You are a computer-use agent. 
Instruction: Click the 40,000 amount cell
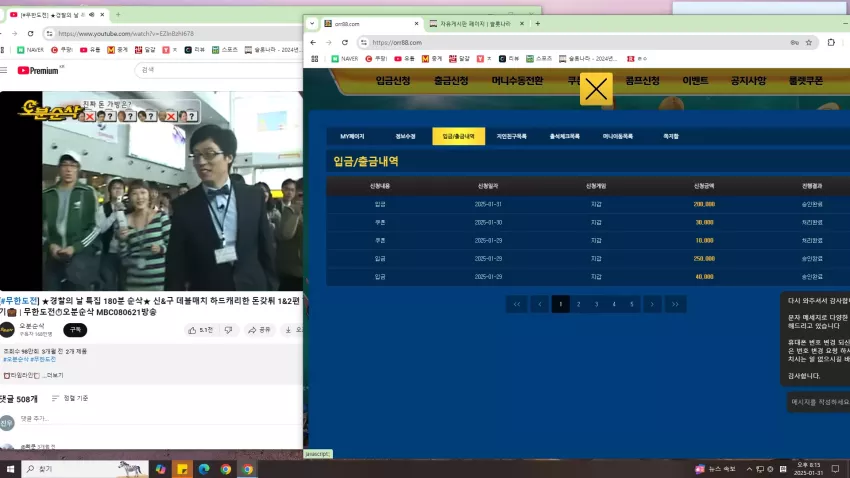tap(704, 276)
